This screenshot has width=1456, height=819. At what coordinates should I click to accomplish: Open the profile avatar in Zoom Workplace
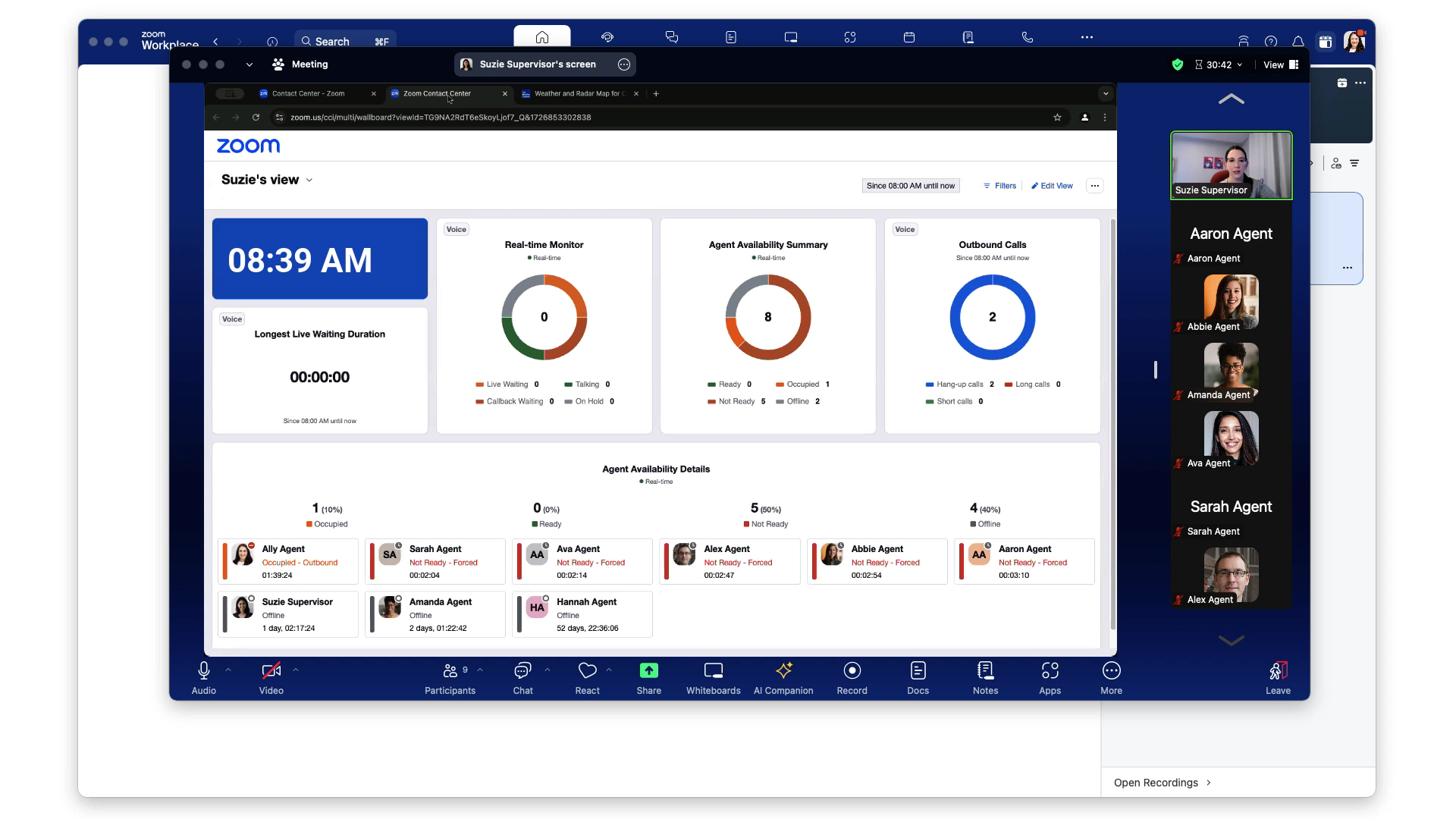pyautogui.click(x=1354, y=41)
